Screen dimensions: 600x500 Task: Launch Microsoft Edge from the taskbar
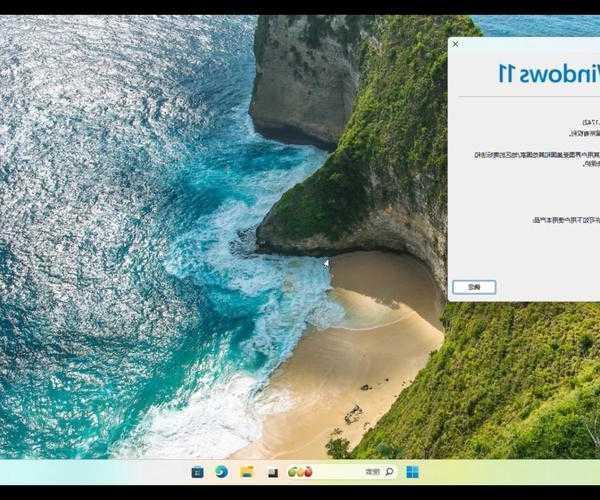221,471
